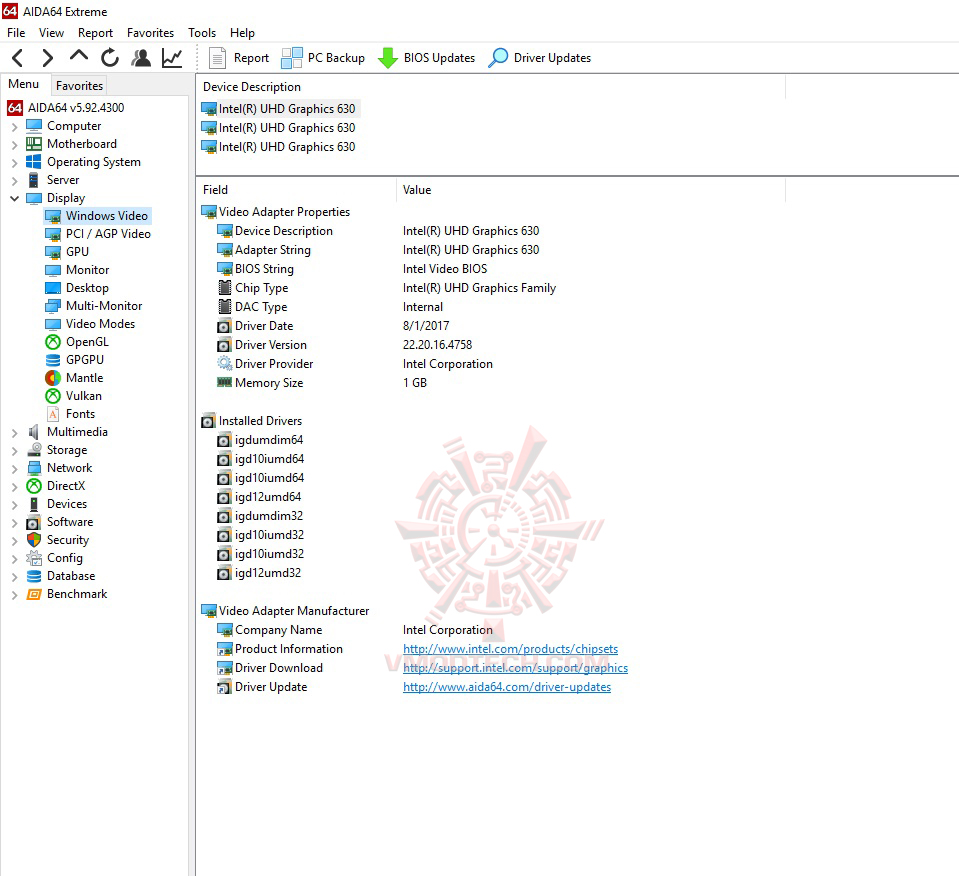Expand the Multimedia tree node
This screenshot has height=876, width=959.
tap(14, 433)
